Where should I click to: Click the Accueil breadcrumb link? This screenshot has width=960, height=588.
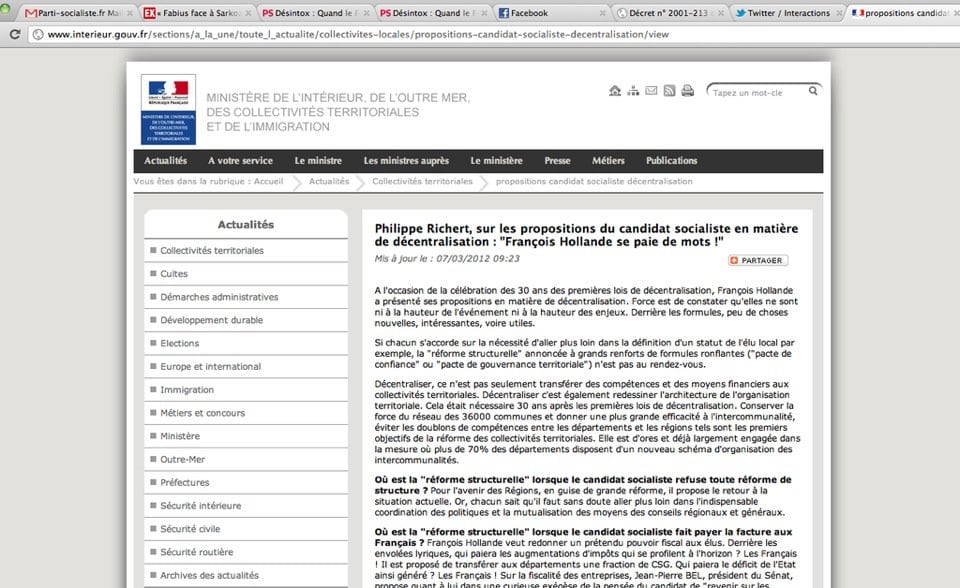pyautogui.click(x=267, y=182)
